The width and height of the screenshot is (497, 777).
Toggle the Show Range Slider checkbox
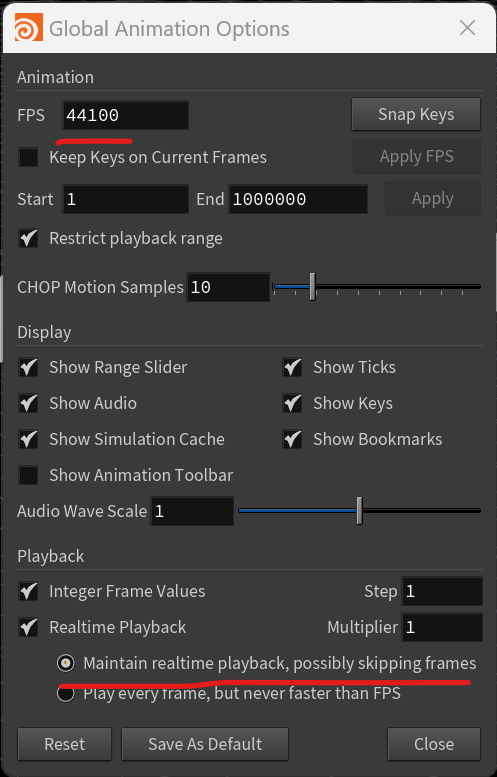point(28,367)
